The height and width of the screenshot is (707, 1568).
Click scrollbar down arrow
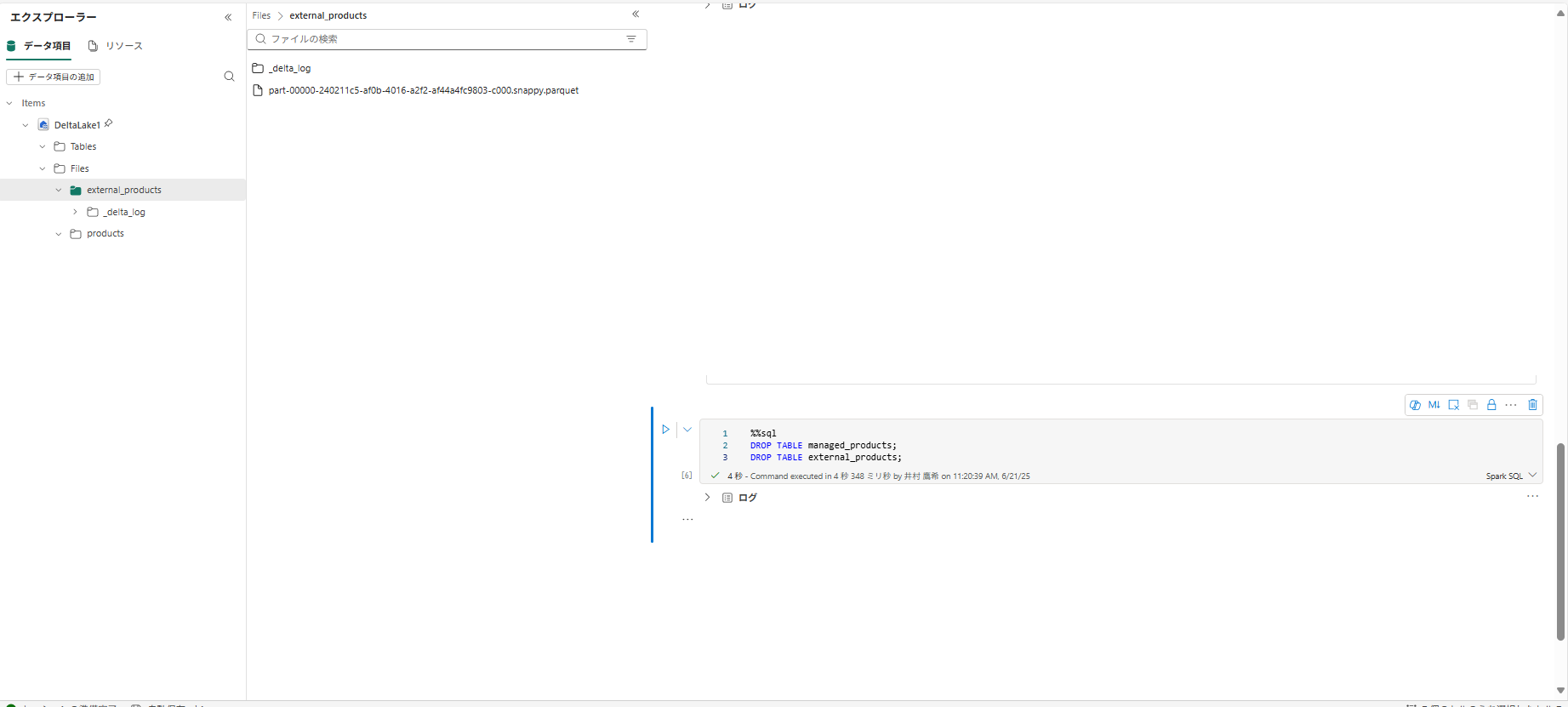pos(1560,690)
